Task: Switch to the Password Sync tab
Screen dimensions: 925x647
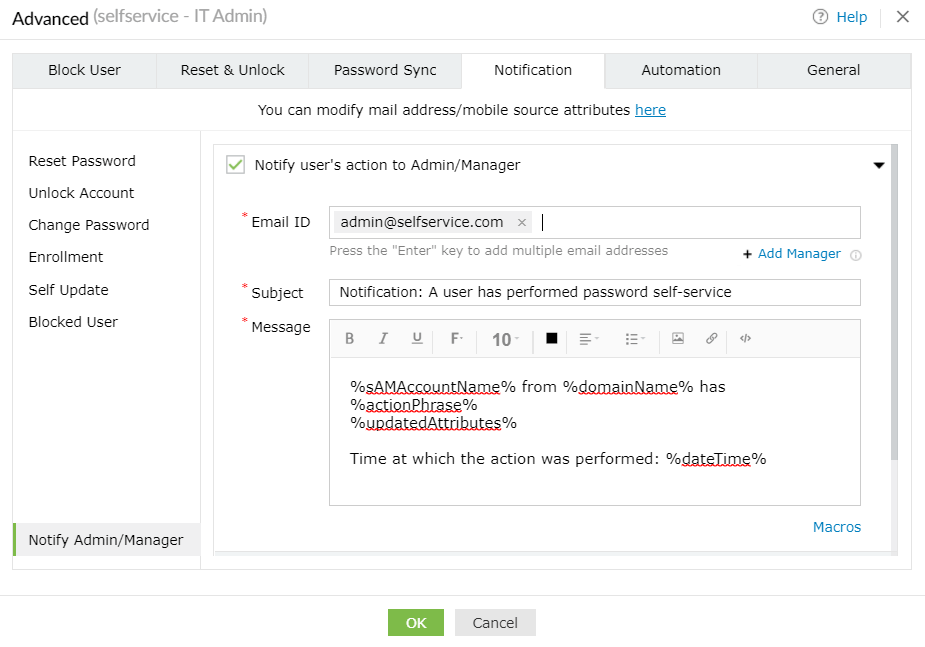Action: (x=385, y=70)
